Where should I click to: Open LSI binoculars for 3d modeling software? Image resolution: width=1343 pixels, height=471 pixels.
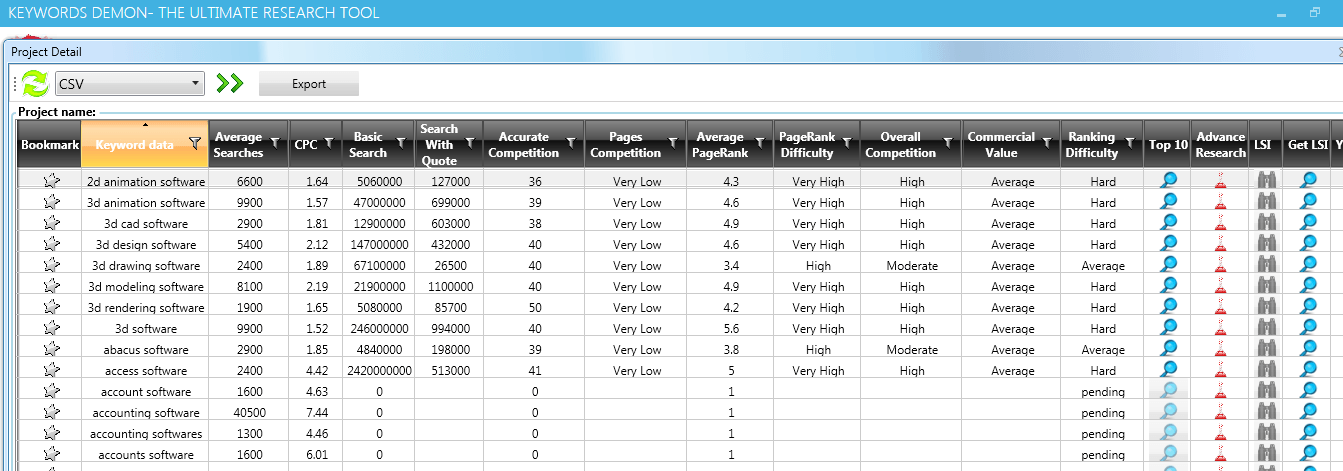(1266, 286)
